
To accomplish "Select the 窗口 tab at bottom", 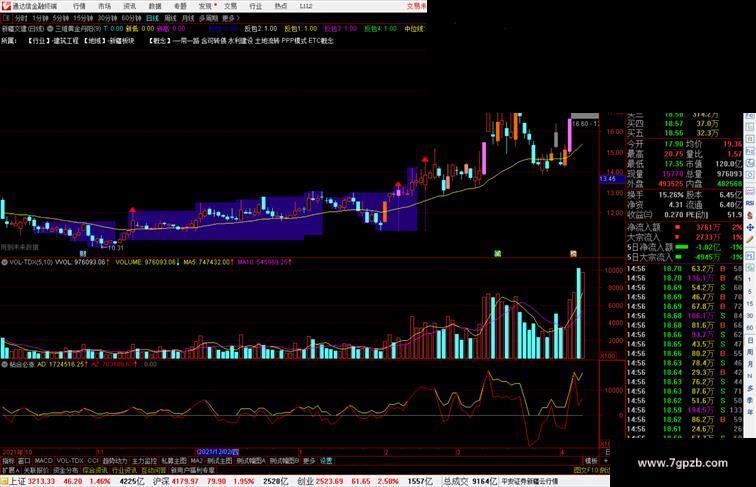I will (24, 461).
